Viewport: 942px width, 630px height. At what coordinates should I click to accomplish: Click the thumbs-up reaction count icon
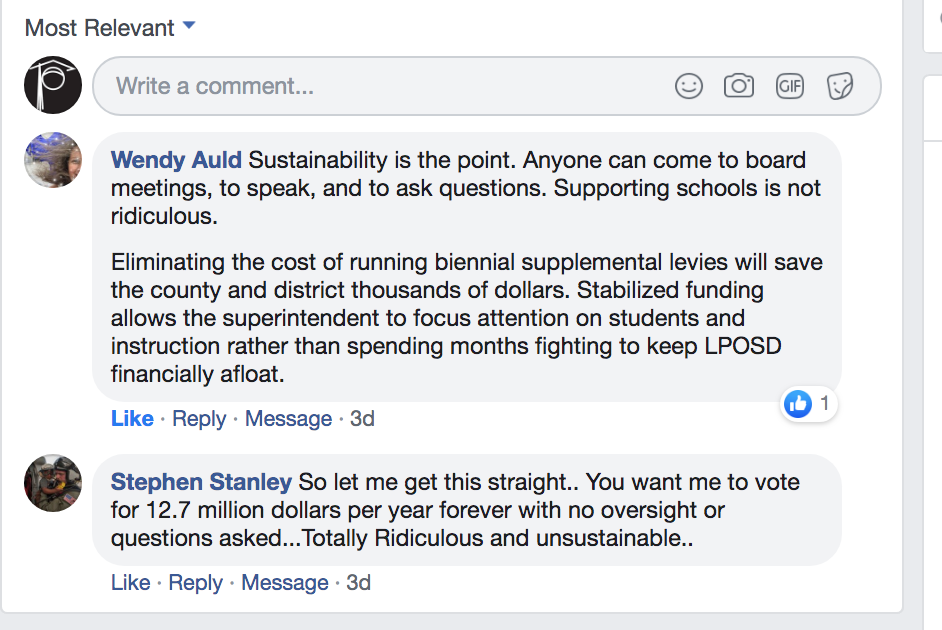coord(798,404)
